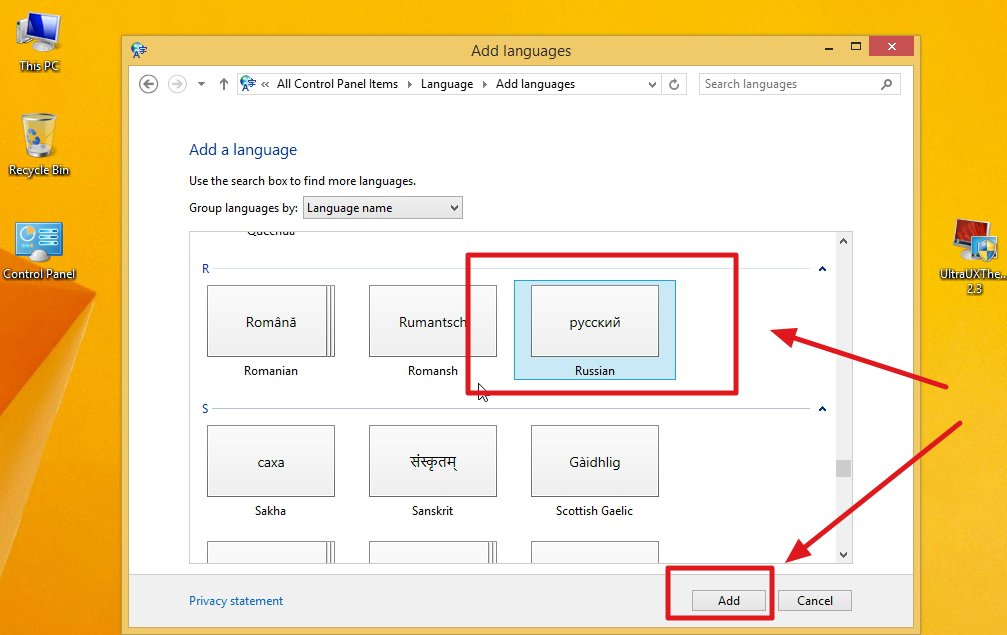The image size is (1007, 635).
Task: Open recent locations dropdown arrow
Action: click(201, 84)
